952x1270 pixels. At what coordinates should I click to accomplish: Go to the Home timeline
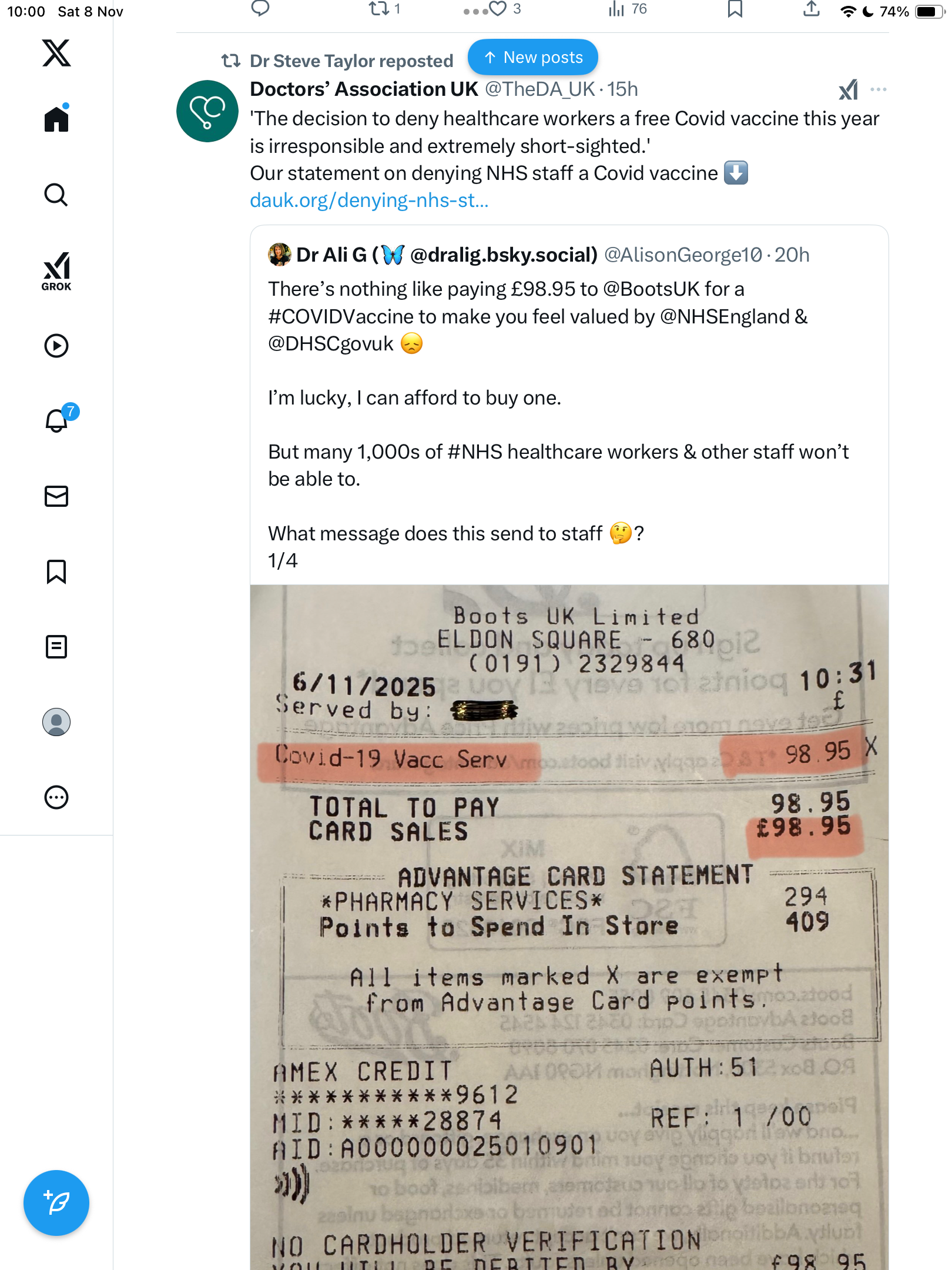click(56, 119)
